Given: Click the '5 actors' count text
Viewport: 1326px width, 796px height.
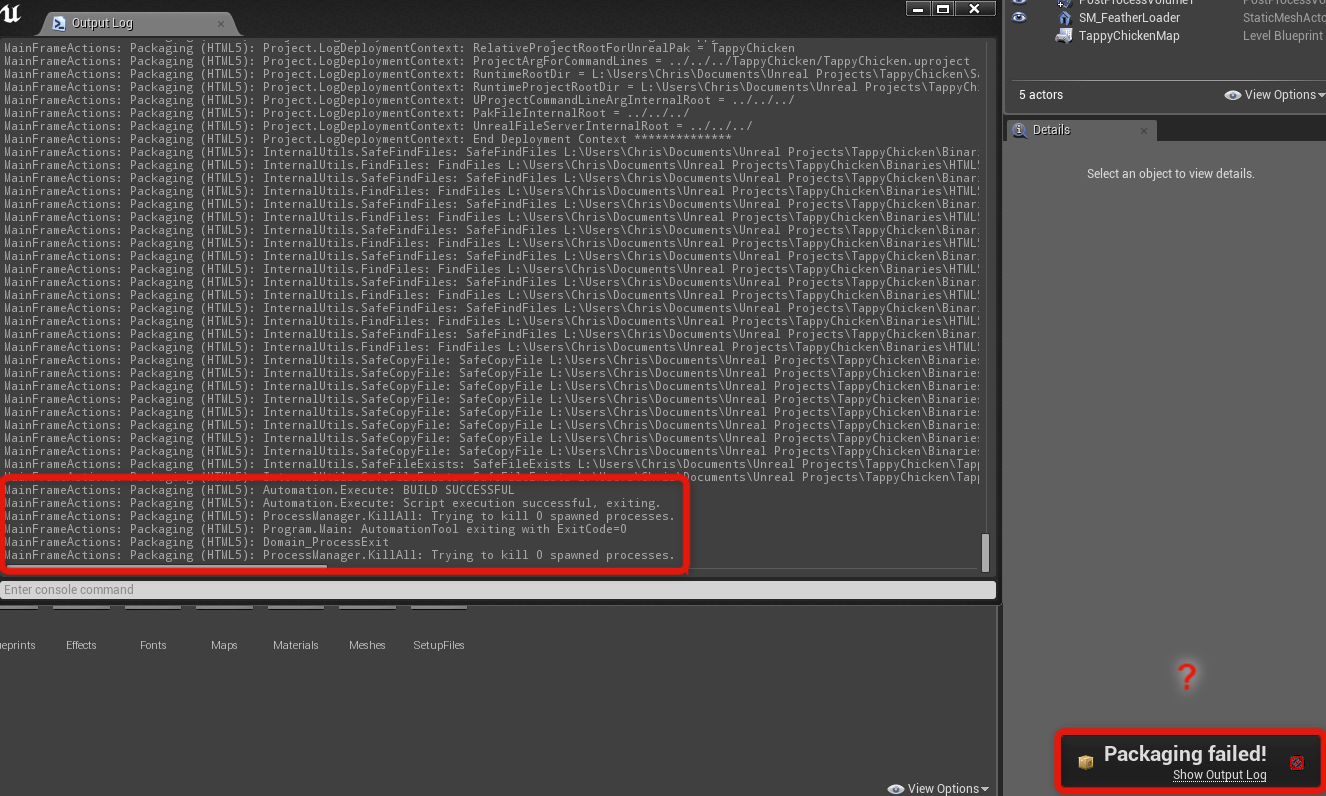Looking at the screenshot, I should (1041, 95).
